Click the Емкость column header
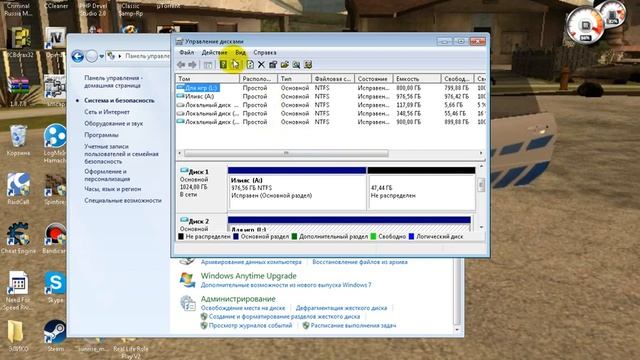 417,78
